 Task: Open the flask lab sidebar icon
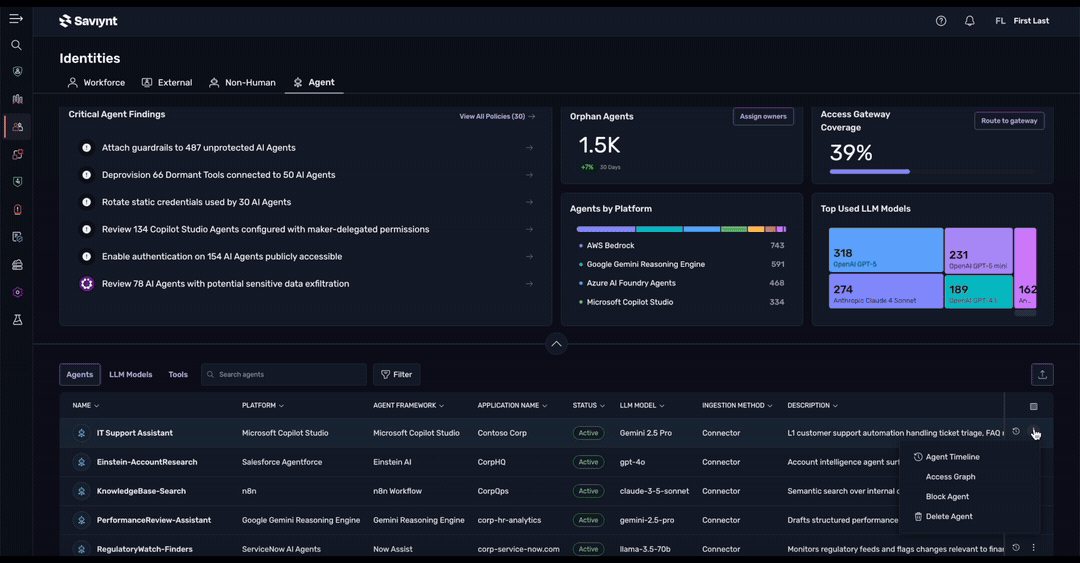[17, 320]
